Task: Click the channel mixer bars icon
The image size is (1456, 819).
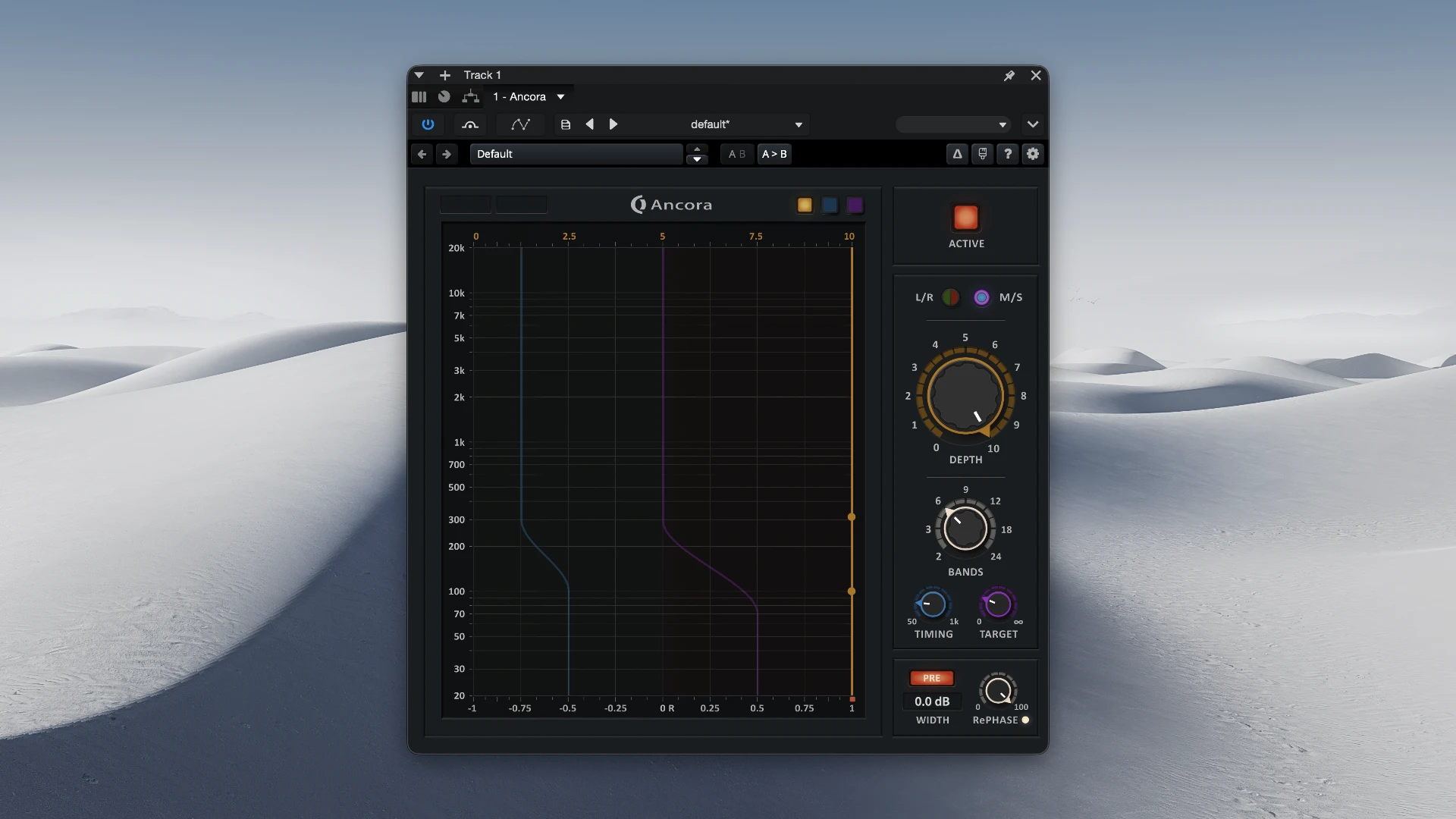Action: (x=419, y=97)
